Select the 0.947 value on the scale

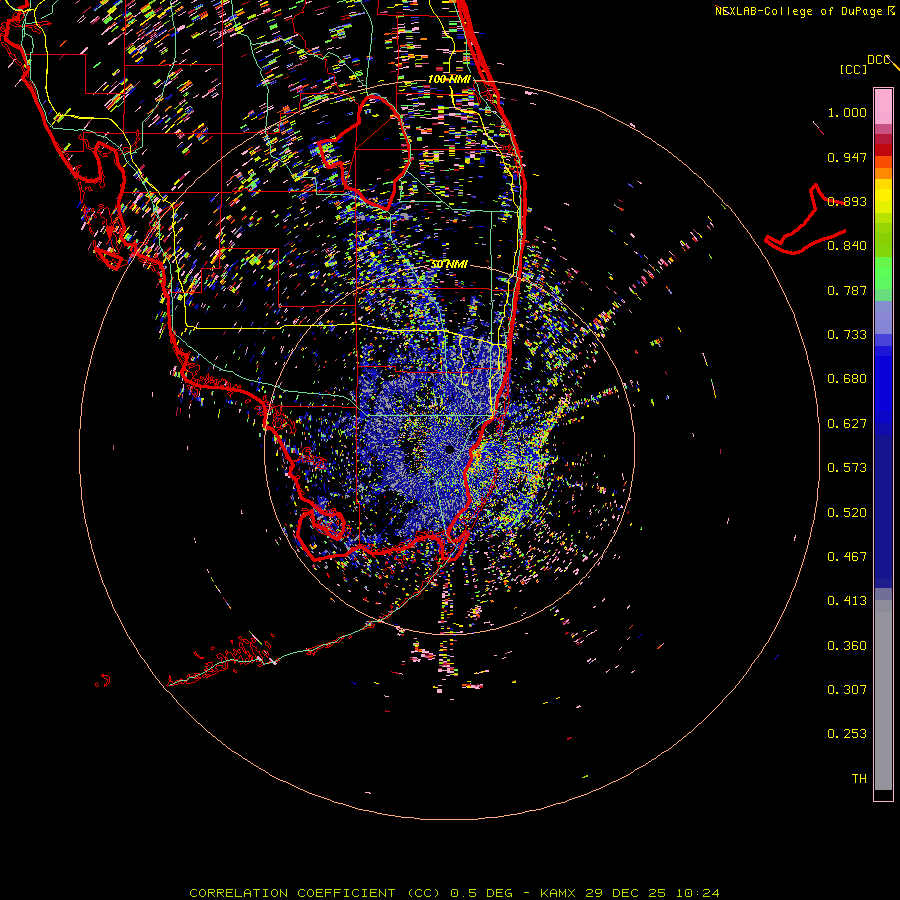847,157
